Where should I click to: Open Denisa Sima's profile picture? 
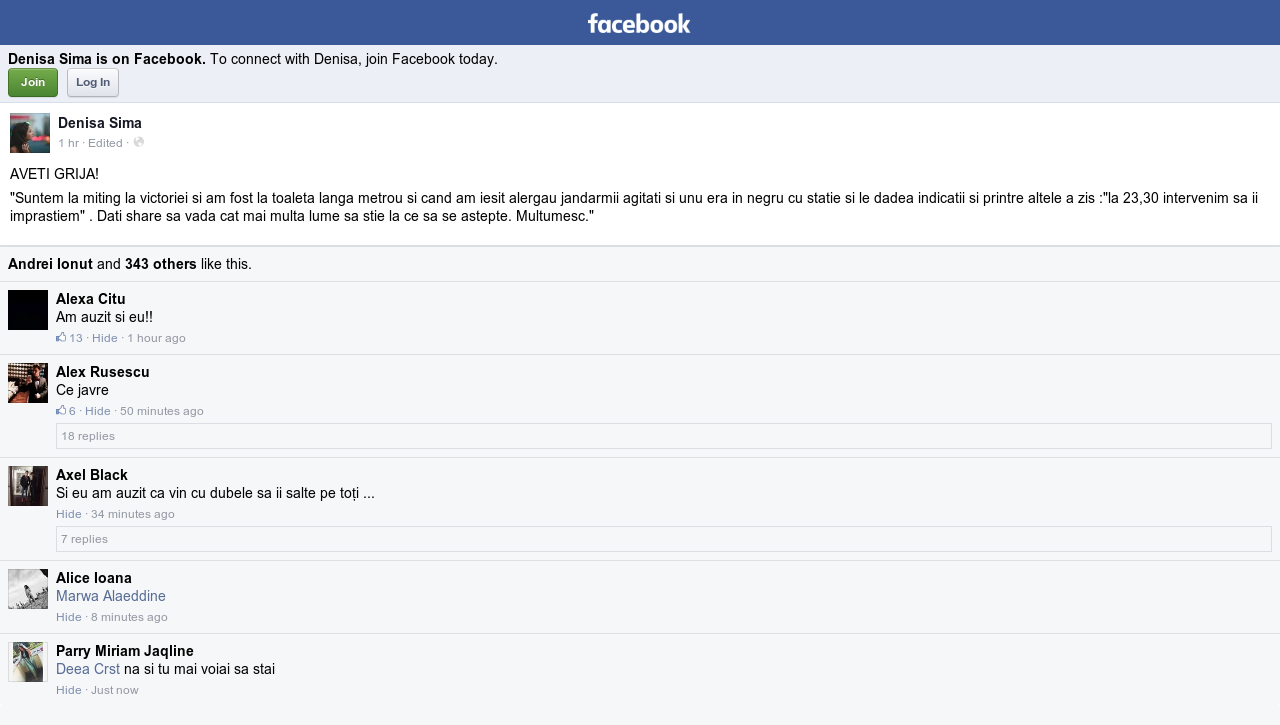coord(30,133)
